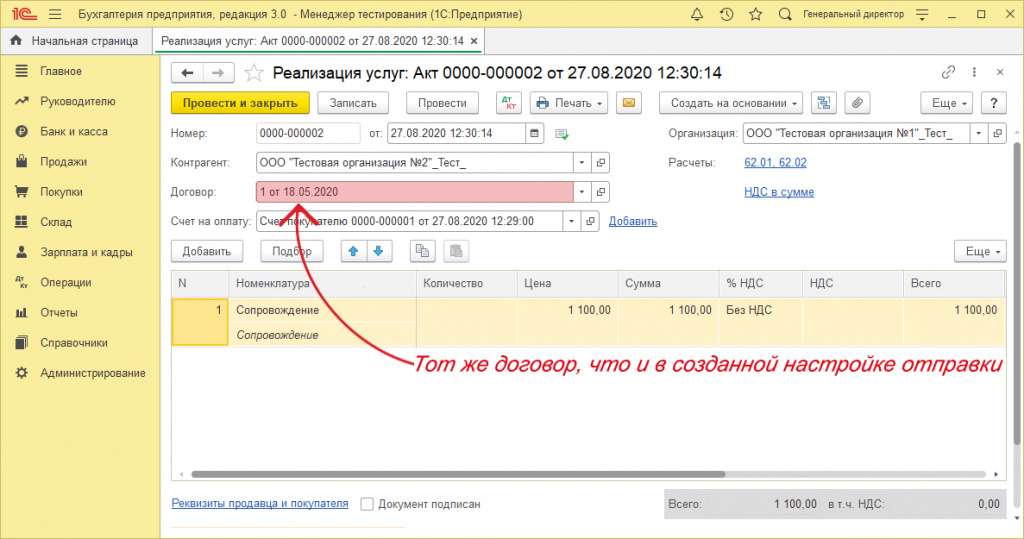
Task: Open Справочники section
Action: (x=74, y=342)
